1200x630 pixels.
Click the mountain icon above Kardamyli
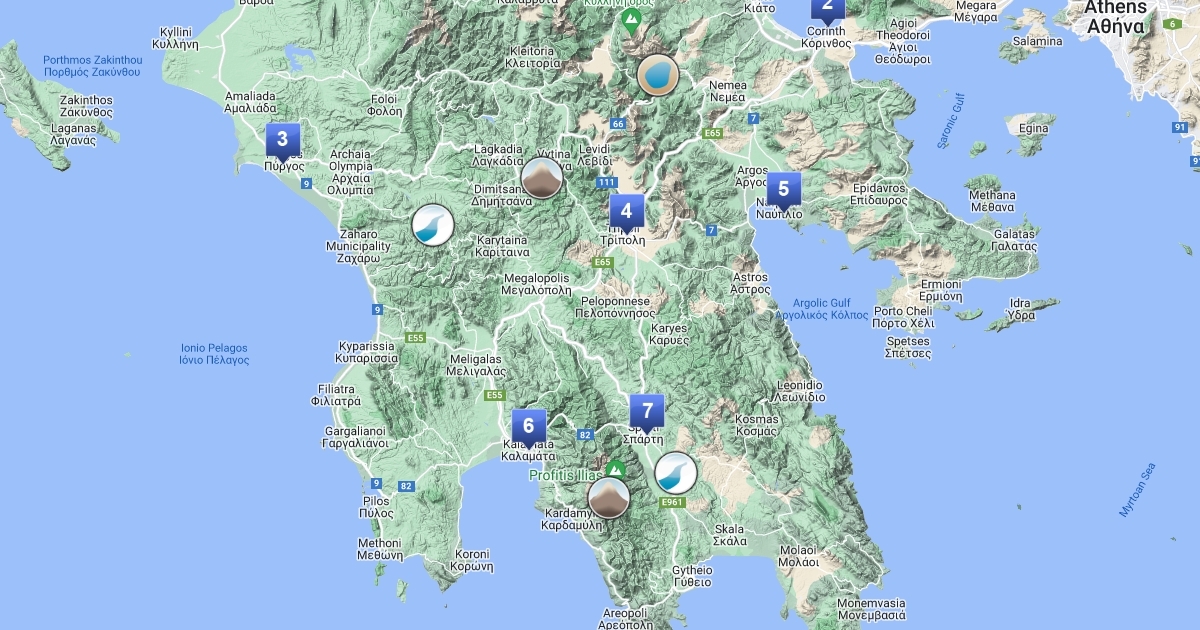coord(608,497)
